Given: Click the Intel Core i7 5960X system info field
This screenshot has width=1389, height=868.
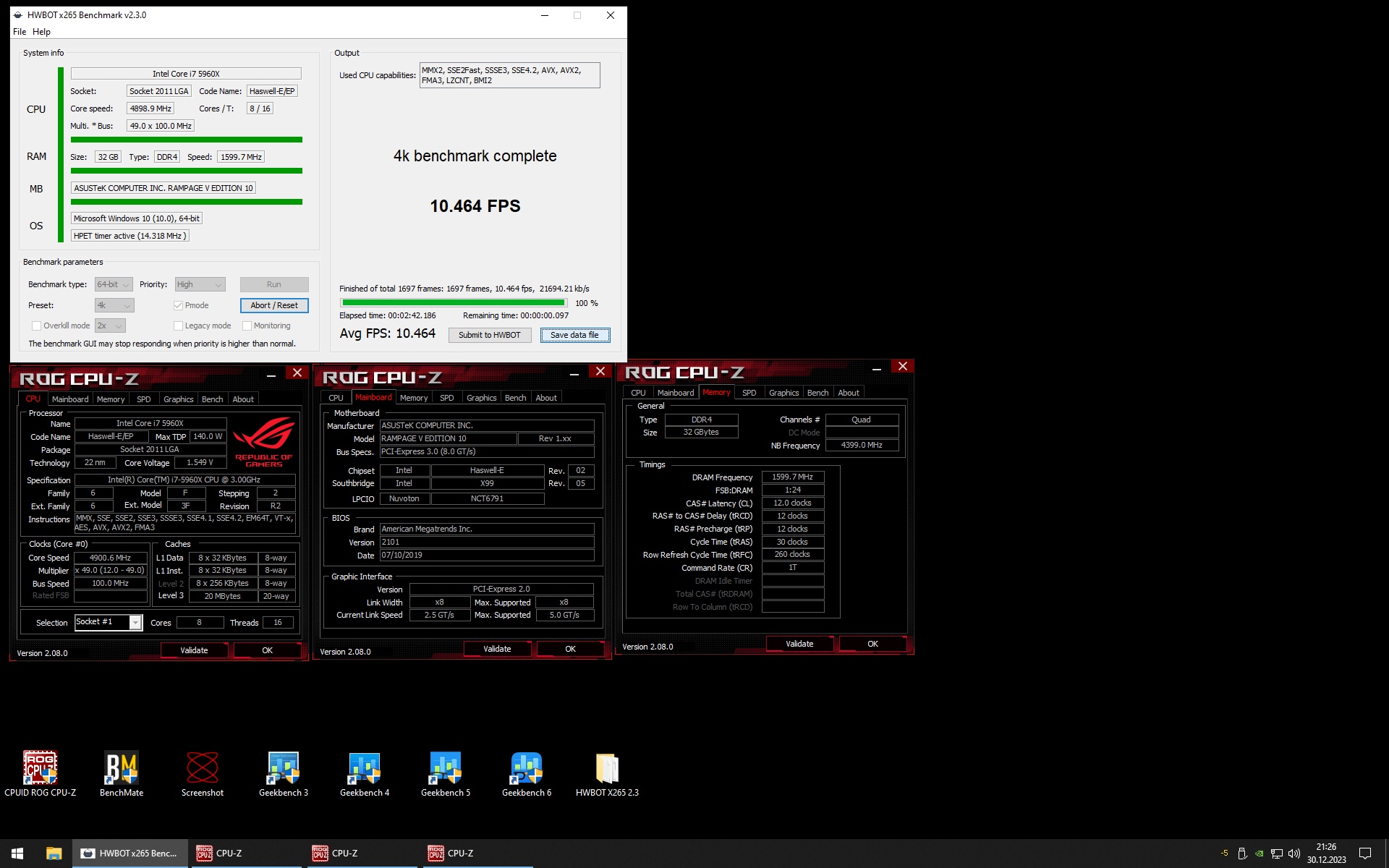Looking at the screenshot, I should [x=186, y=74].
